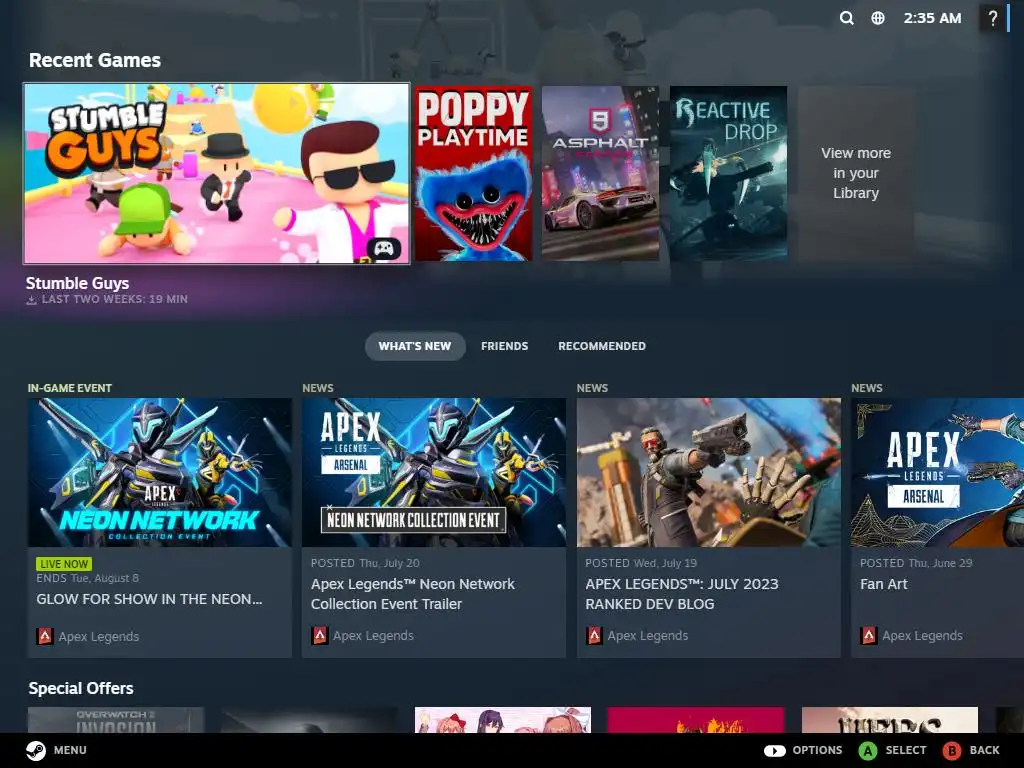
Task: Click View more in your Library
Action: [856, 174]
